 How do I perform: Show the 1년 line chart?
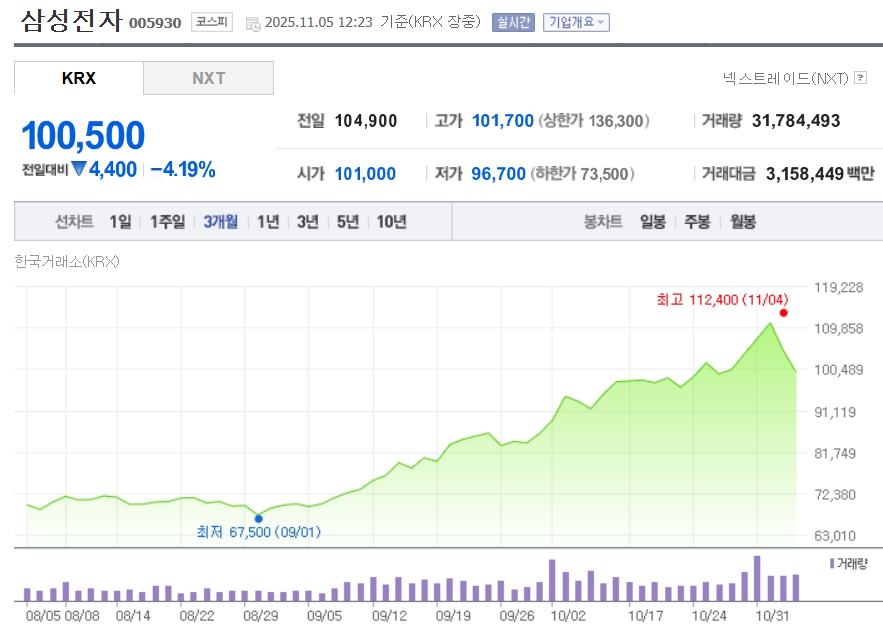268,222
